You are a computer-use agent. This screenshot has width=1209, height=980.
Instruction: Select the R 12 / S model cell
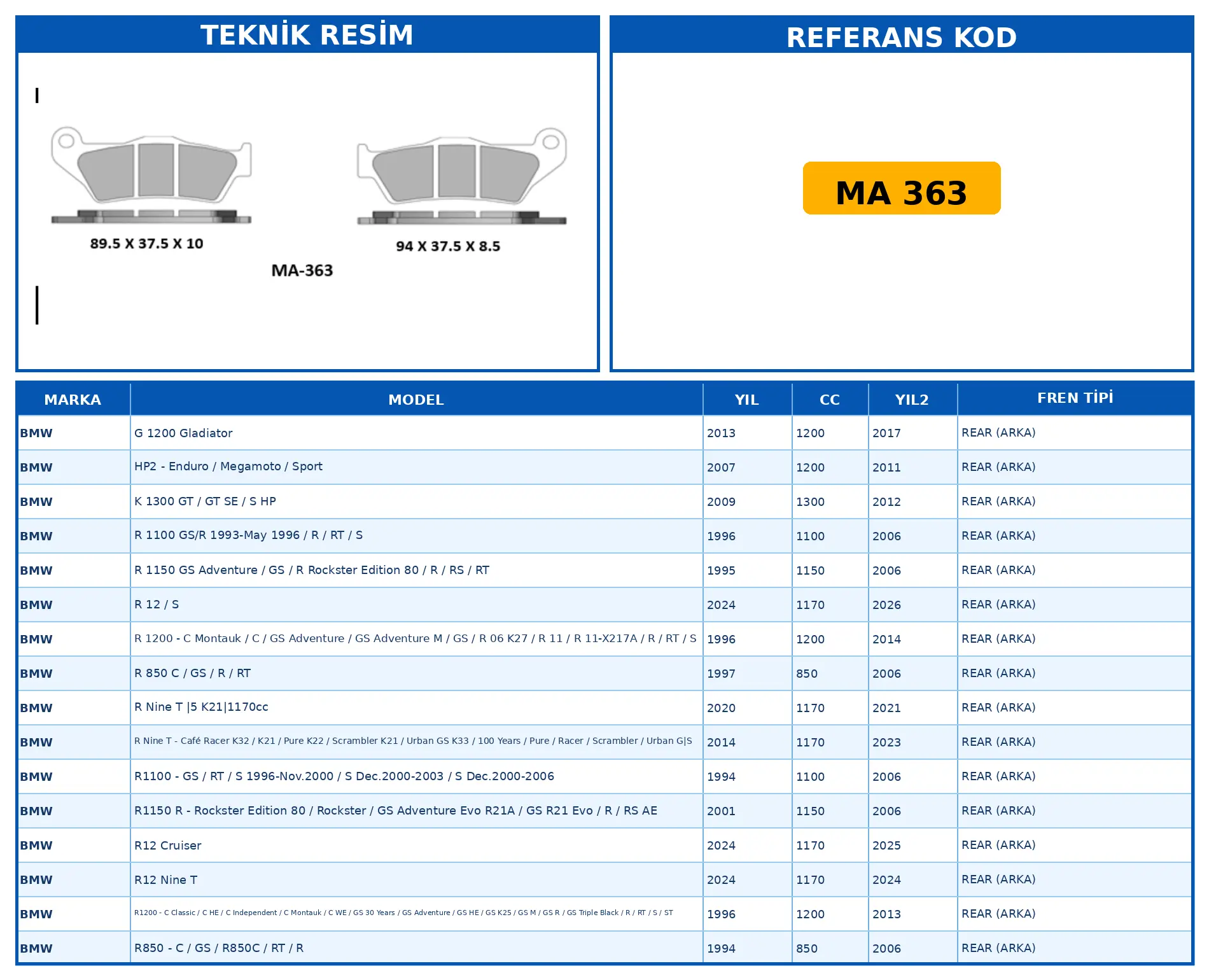click(416, 605)
